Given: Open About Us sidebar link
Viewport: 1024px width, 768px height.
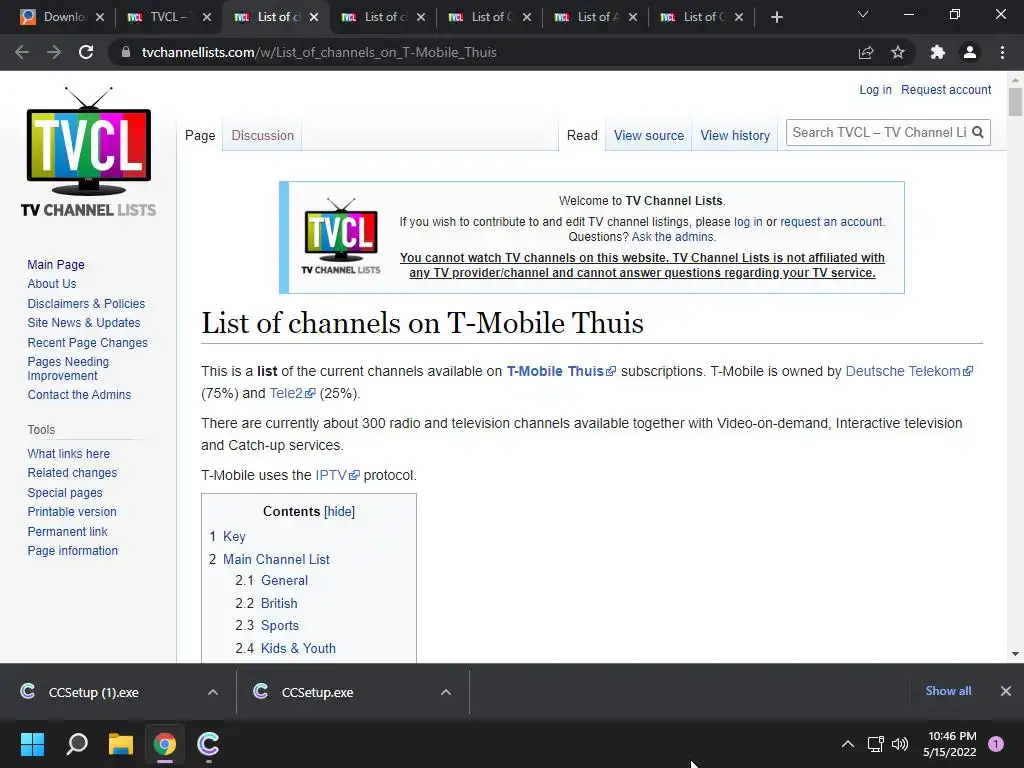Looking at the screenshot, I should [x=52, y=283].
